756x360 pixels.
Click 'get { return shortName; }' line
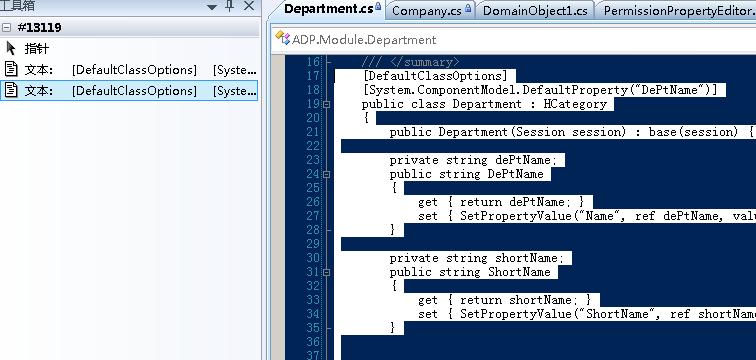[504, 300]
